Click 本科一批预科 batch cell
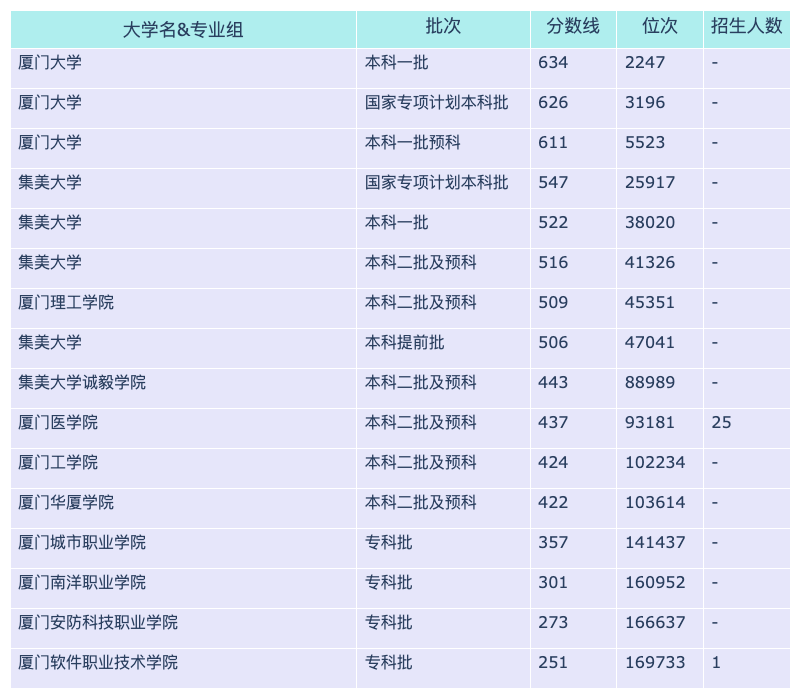This screenshot has height=700, width=800. (x=412, y=142)
